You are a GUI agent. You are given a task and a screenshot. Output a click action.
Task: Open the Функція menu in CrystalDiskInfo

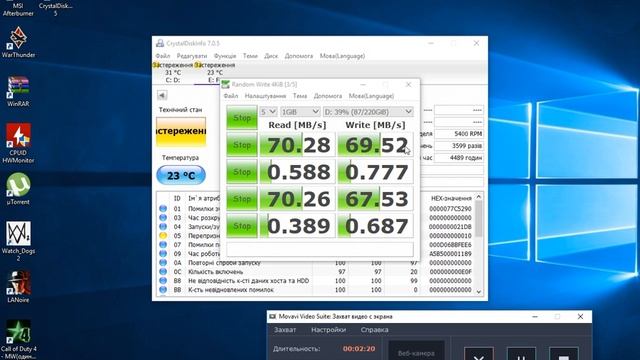click(225, 56)
